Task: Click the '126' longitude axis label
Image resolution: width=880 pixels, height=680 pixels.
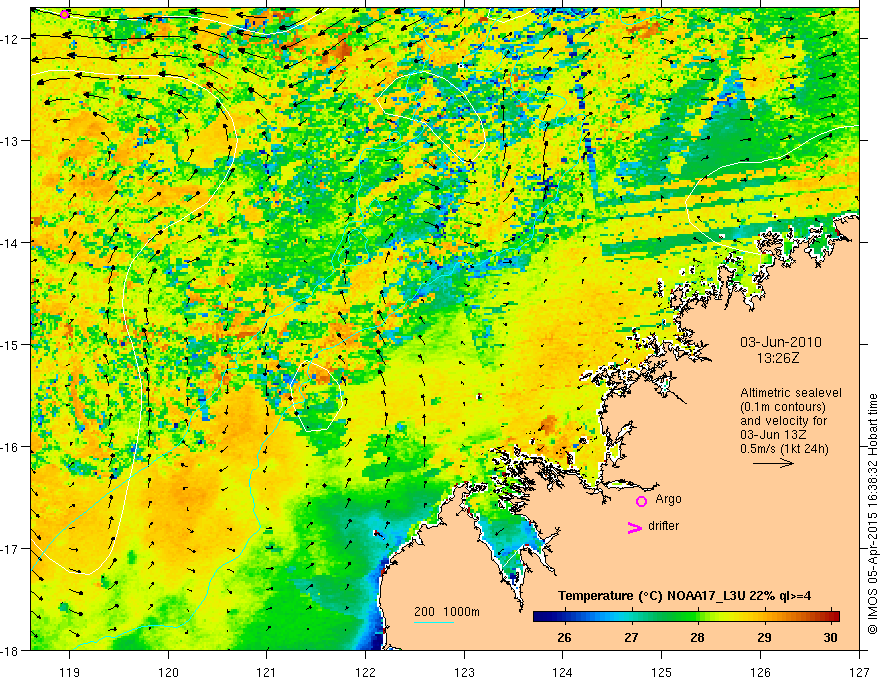Action: pyautogui.click(x=760, y=672)
